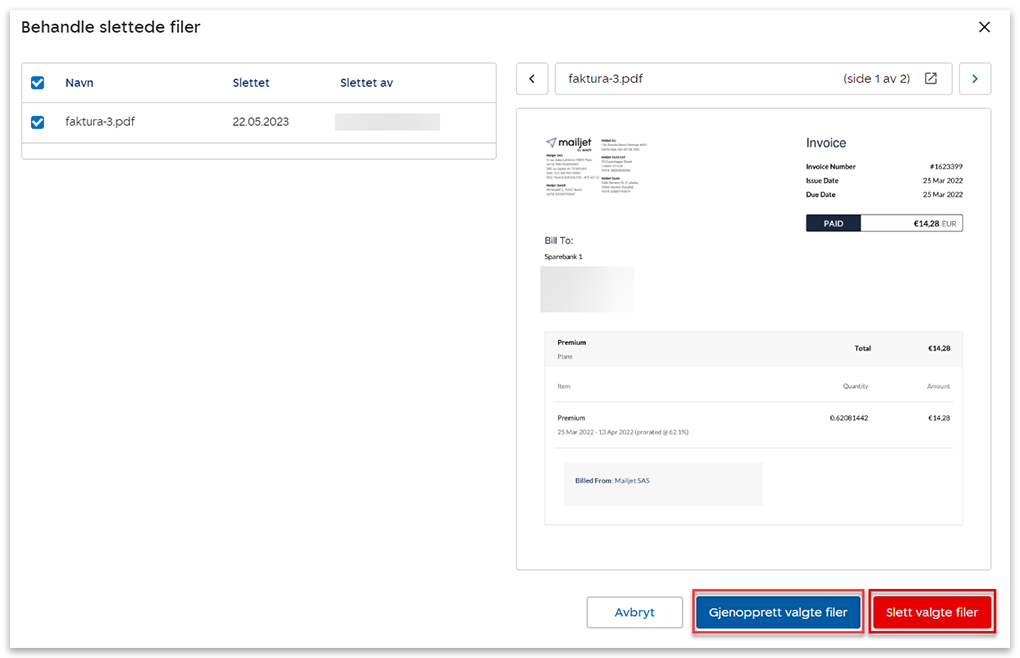Go to the previous preview page arrow
1020x658 pixels.
(532, 79)
